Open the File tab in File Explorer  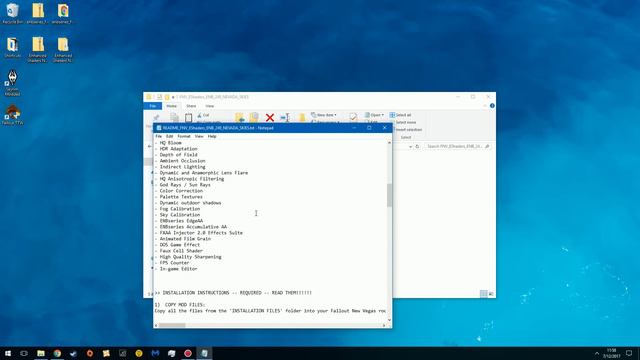point(153,106)
